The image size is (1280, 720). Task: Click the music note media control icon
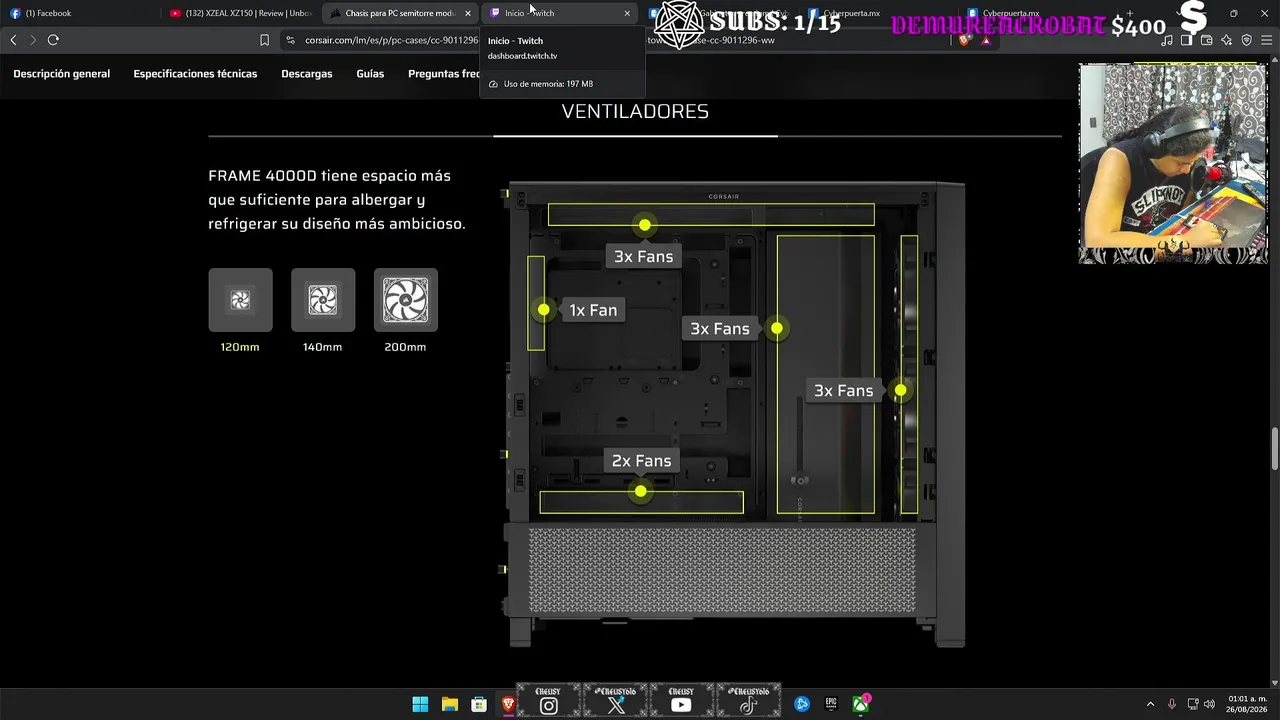pos(1167,40)
